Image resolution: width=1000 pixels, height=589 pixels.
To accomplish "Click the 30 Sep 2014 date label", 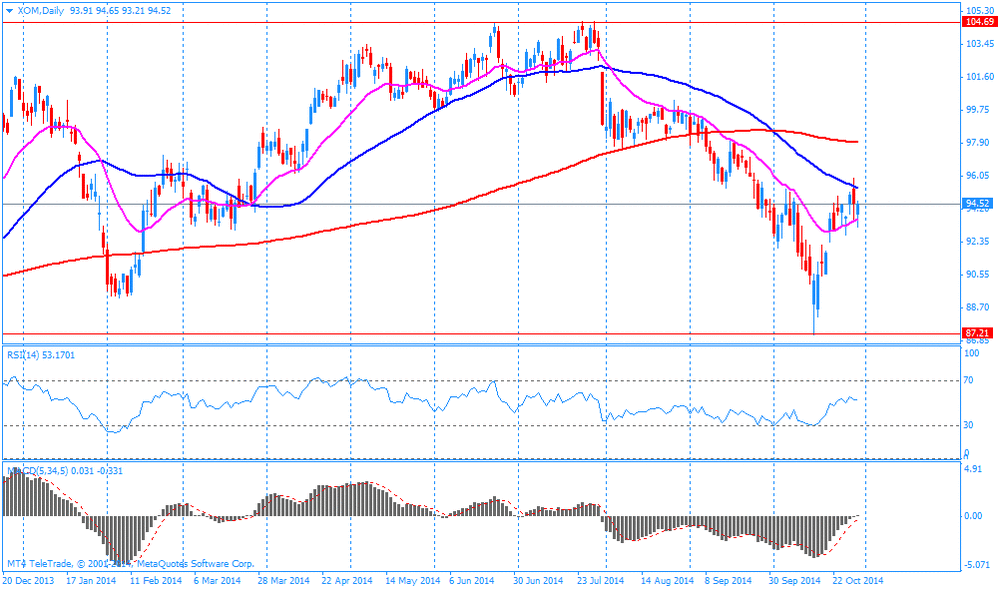I will click(794, 581).
